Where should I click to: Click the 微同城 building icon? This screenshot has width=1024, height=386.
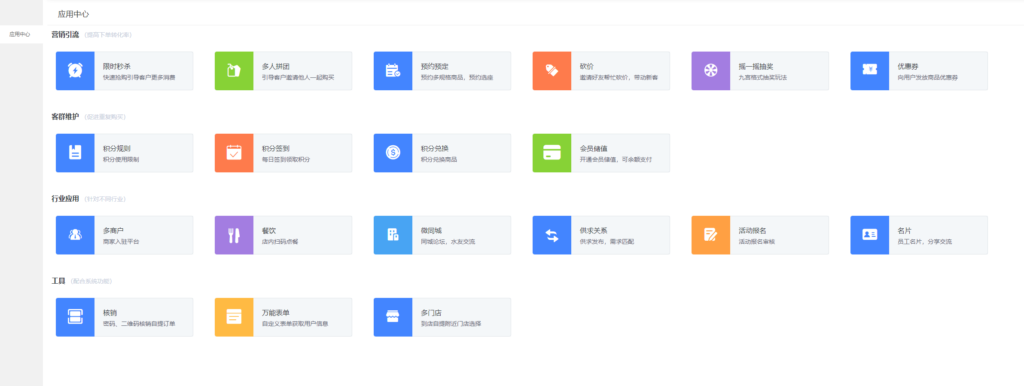(x=392, y=235)
